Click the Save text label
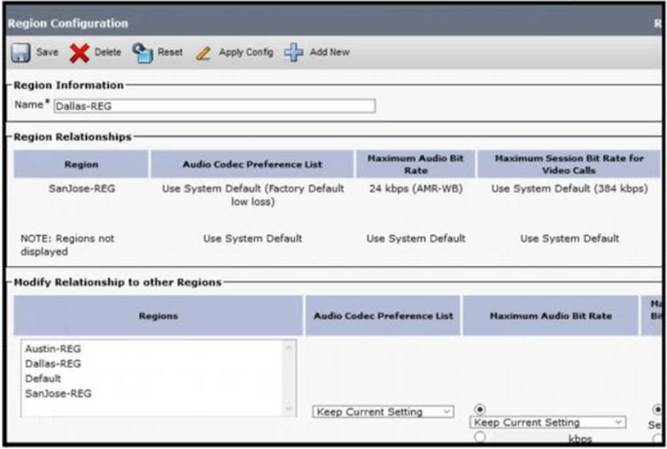 point(48,52)
